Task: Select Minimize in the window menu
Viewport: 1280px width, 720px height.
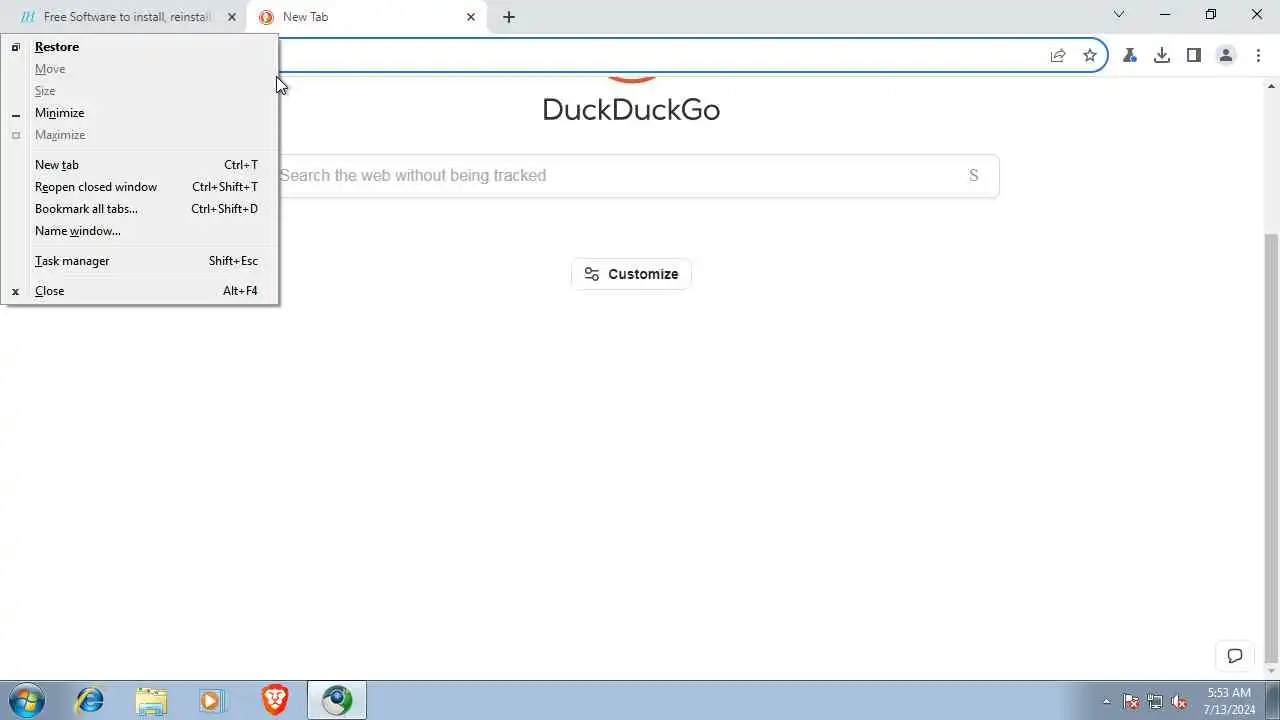Action: [140, 113]
